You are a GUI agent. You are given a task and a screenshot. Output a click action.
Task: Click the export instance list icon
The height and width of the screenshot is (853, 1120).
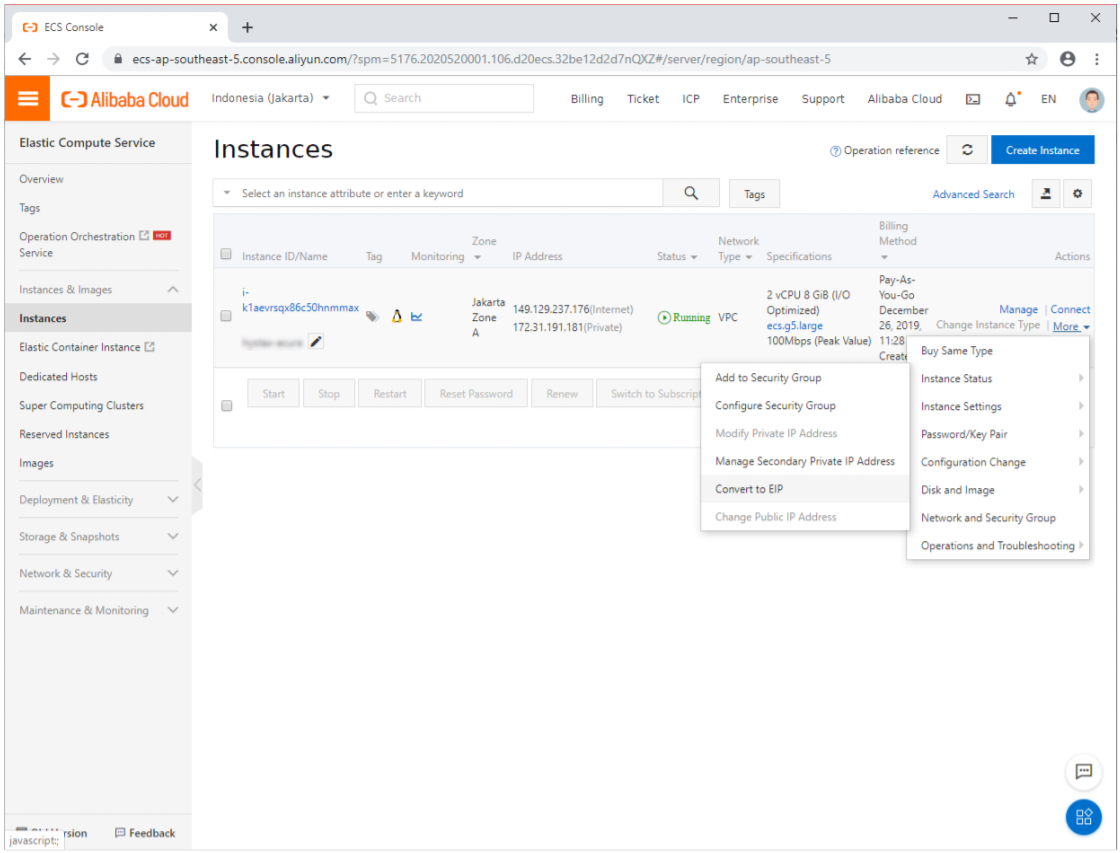[1045, 194]
